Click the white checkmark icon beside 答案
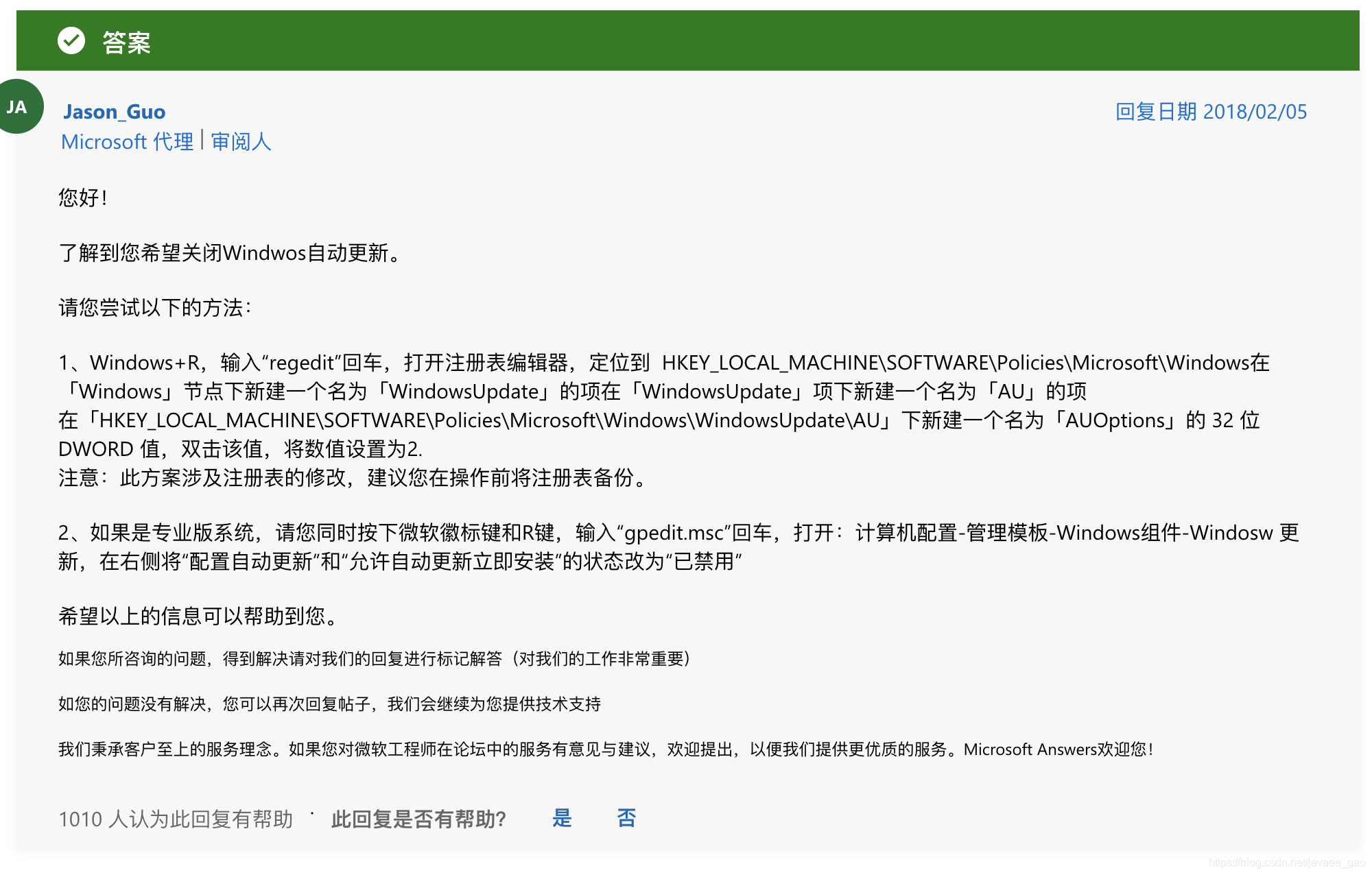 point(71,41)
